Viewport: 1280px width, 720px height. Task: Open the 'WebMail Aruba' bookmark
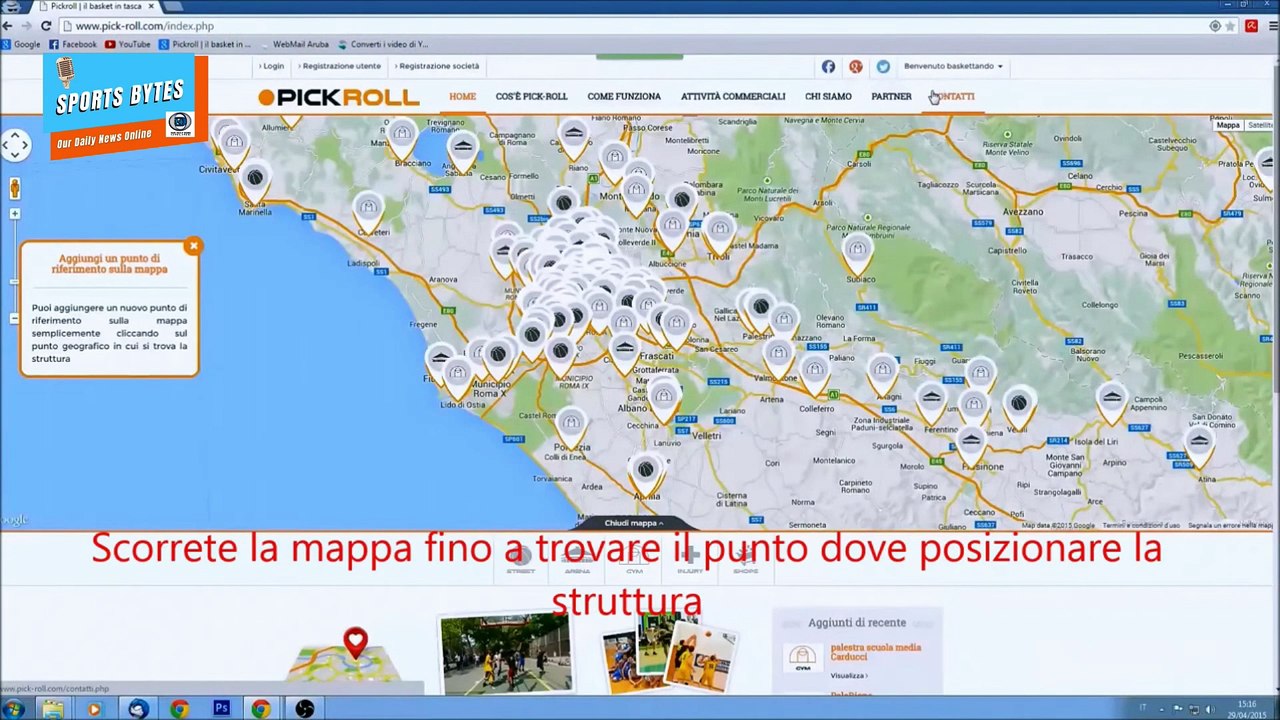294,44
